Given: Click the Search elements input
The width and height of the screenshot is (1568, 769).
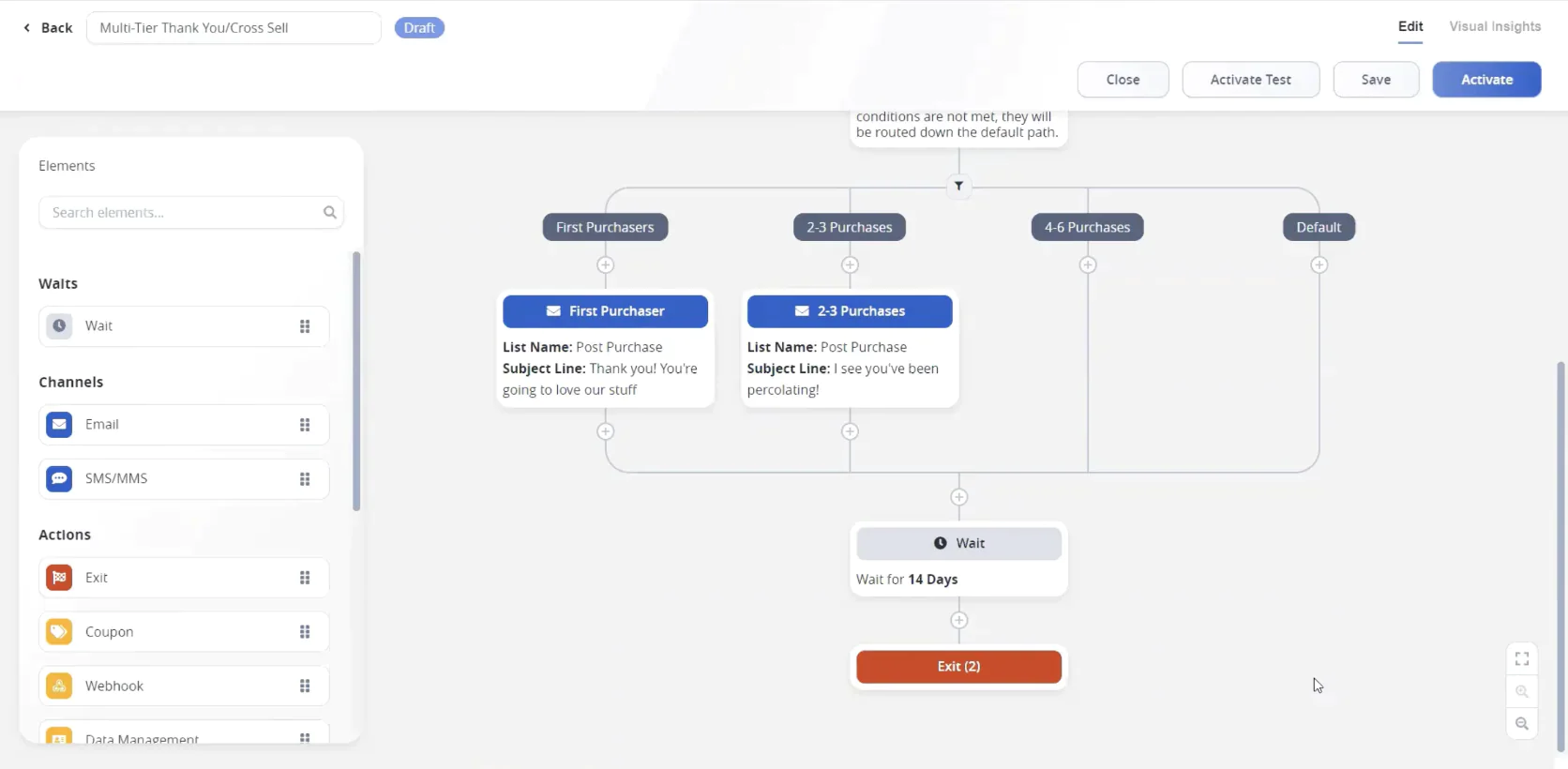Looking at the screenshot, I should click(190, 213).
